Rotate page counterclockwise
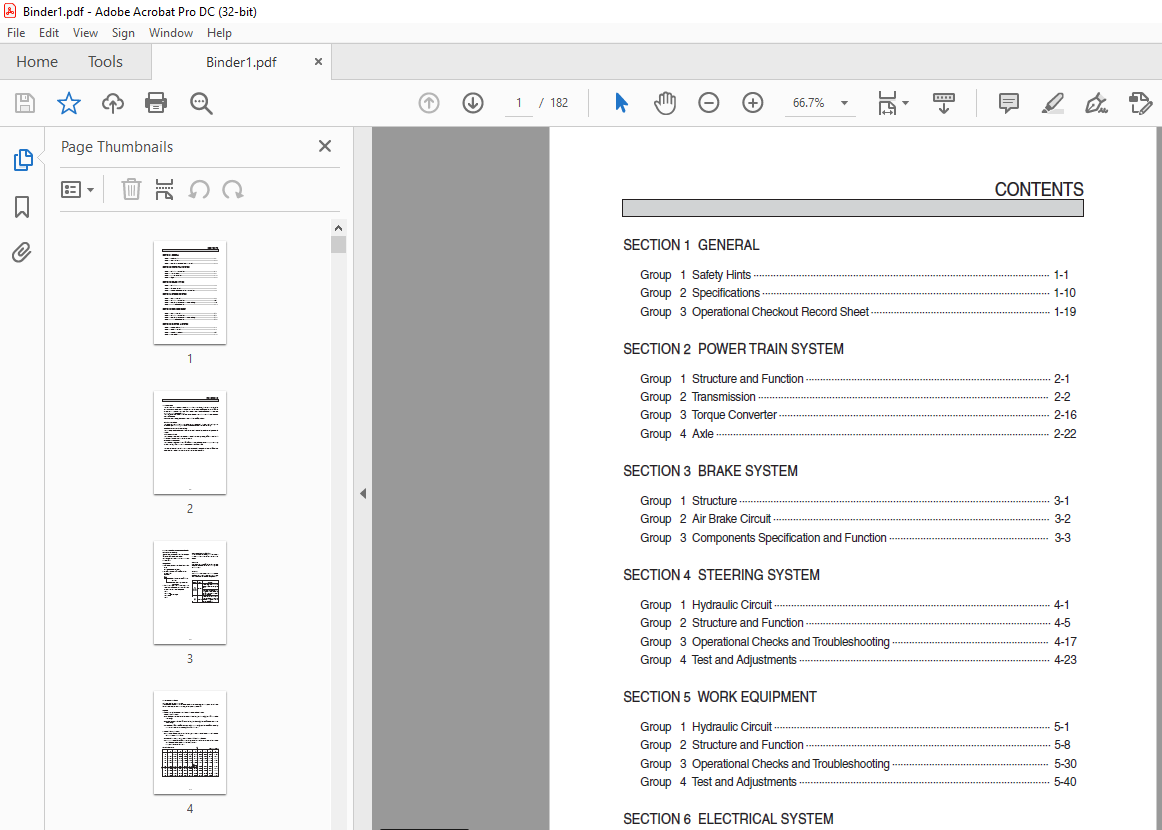 coord(199,190)
